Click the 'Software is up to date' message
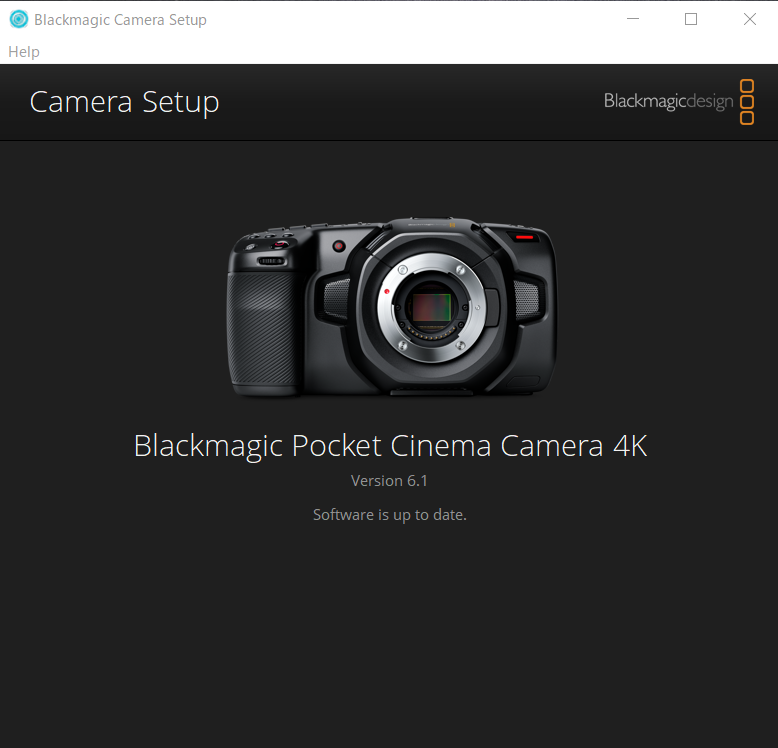Viewport: 778px width, 748px height. coord(389,515)
